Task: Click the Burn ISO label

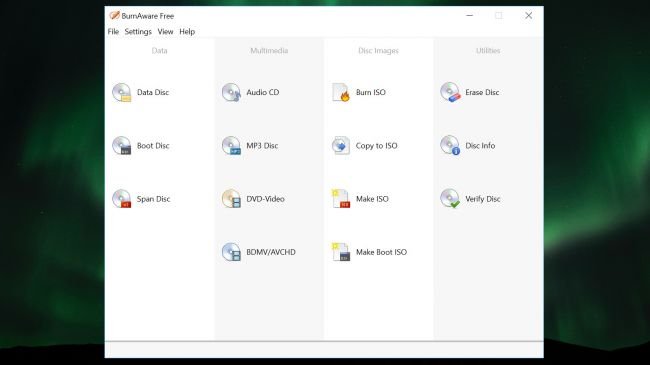Action: [371, 92]
